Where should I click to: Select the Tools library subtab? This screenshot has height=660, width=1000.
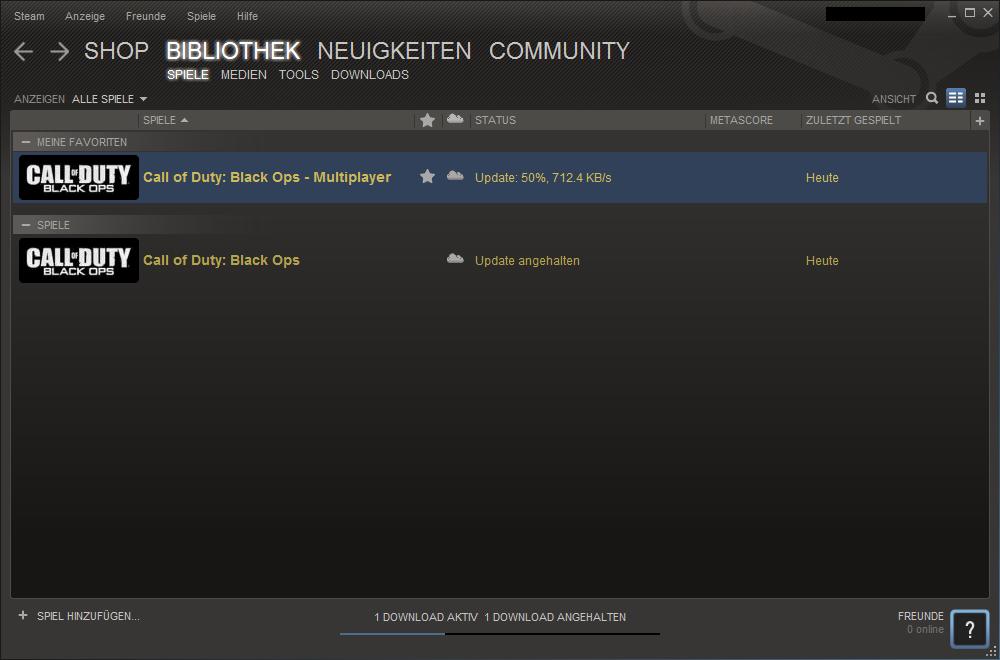coord(298,75)
